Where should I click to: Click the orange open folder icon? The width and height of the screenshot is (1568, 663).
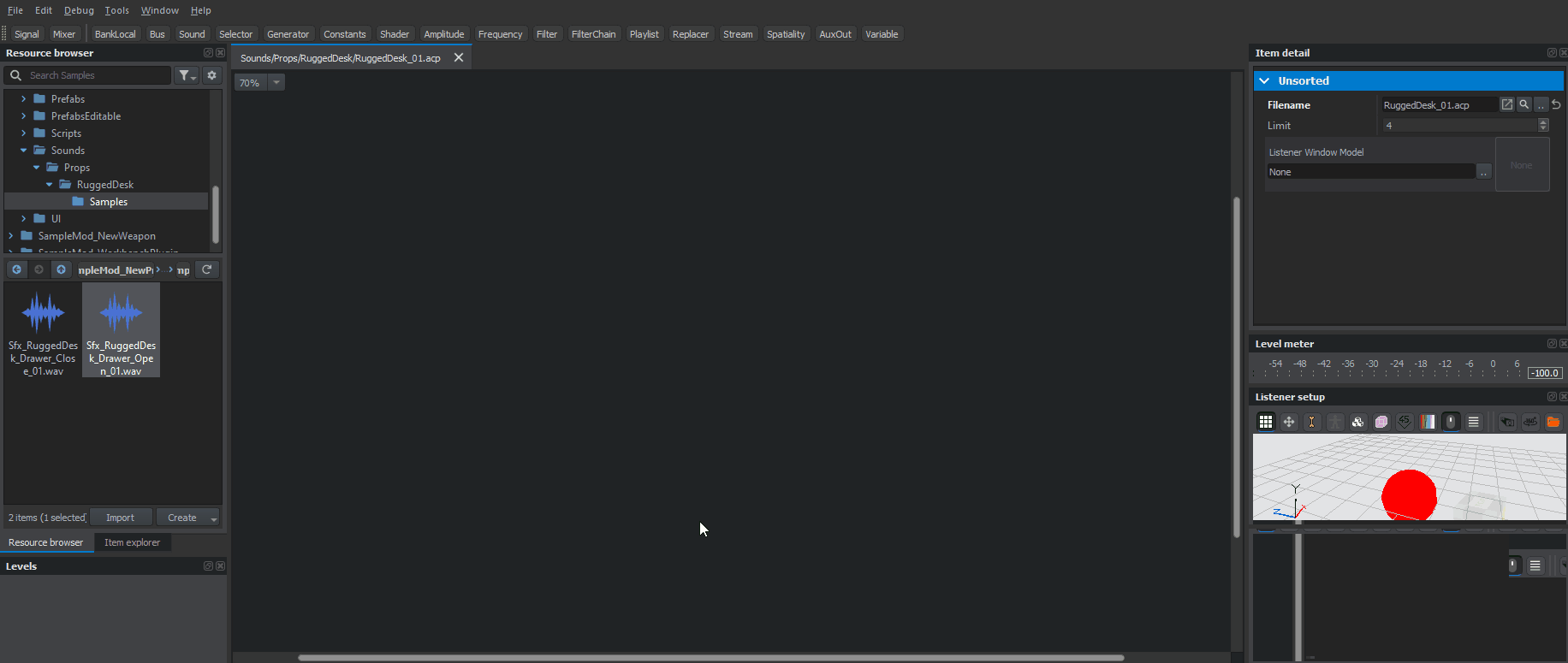(1553, 422)
